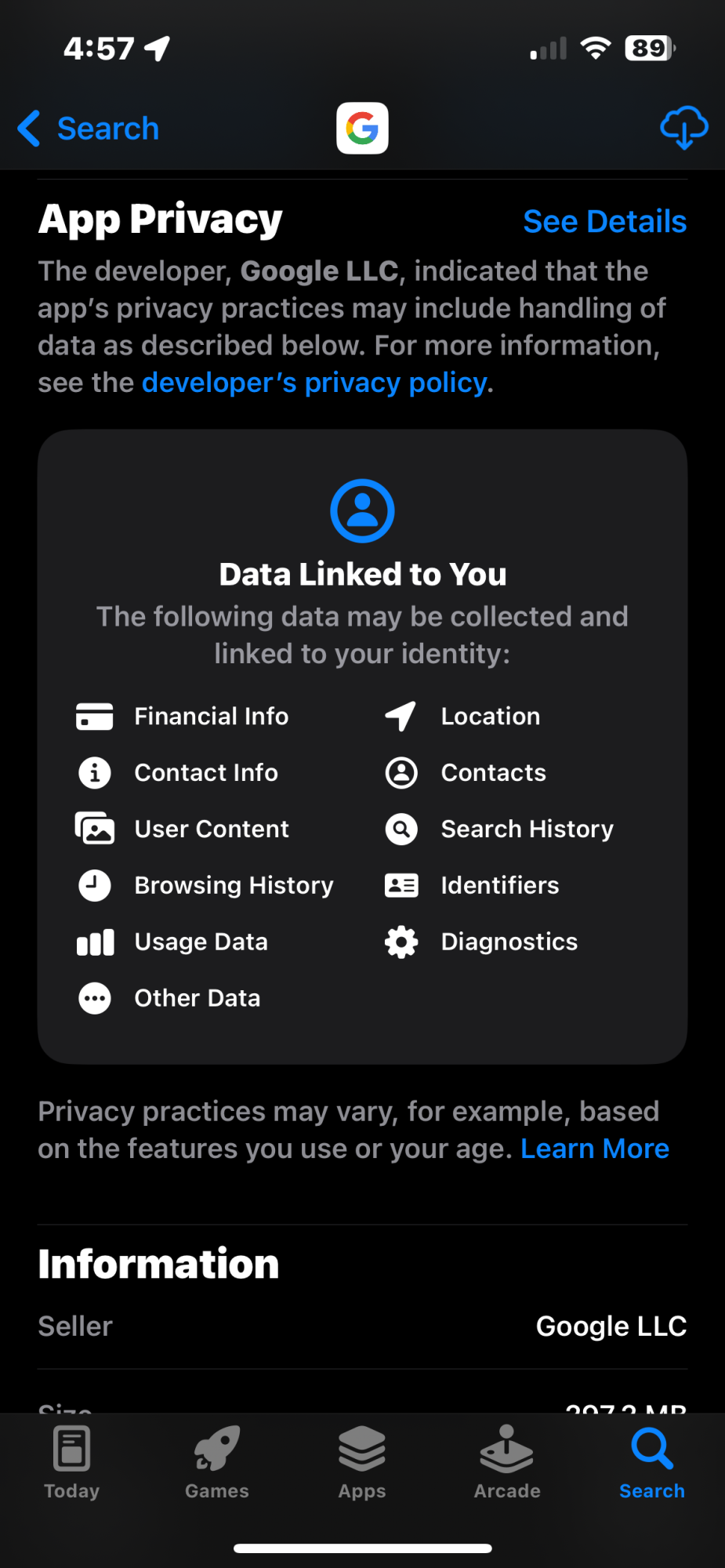Switch to the Today tab

pos(72,1462)
